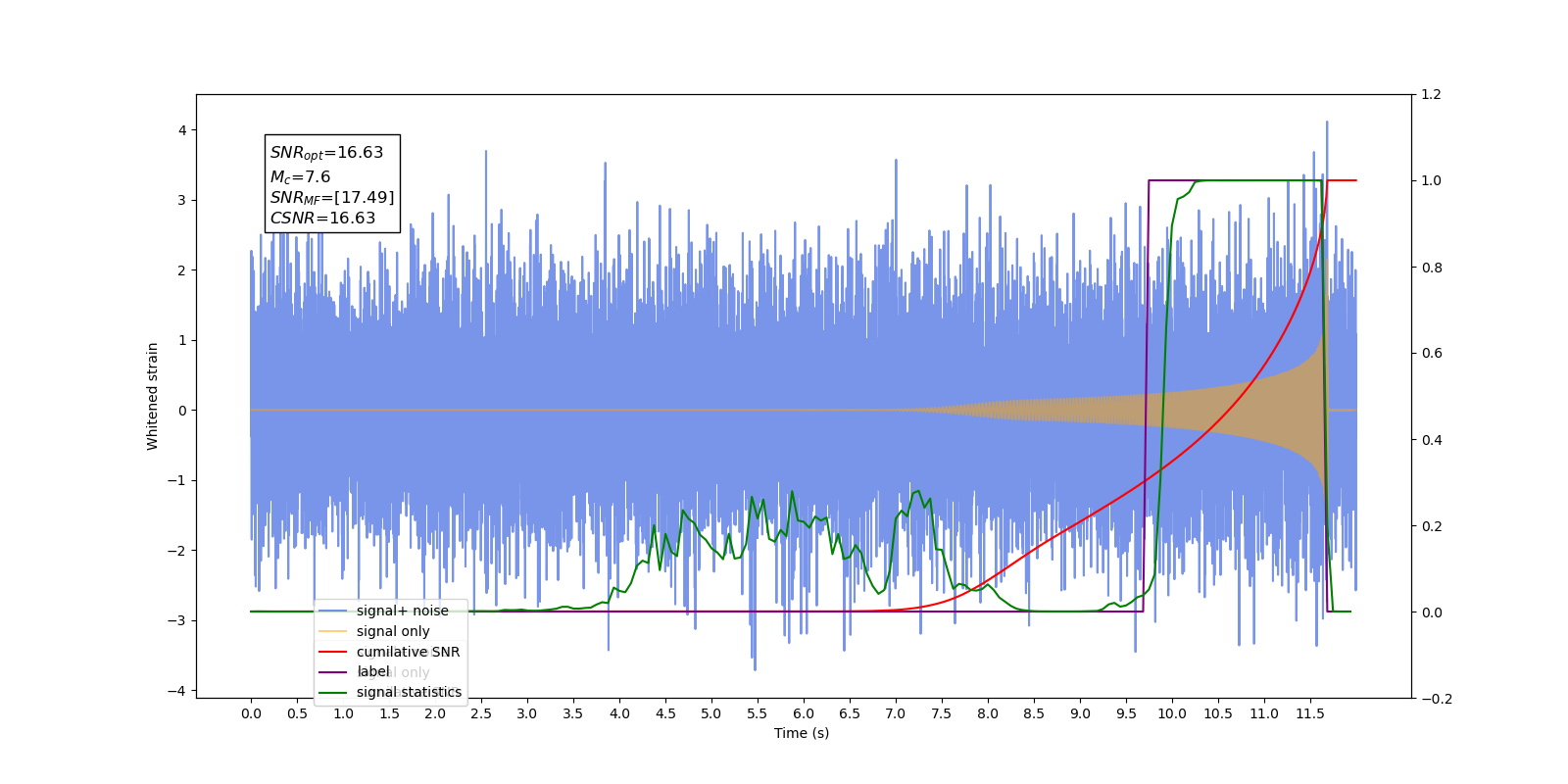This screenshot has width=1568, height=784.
Task: Click the 7.5 tick on the Time axis
Action: 942,713
